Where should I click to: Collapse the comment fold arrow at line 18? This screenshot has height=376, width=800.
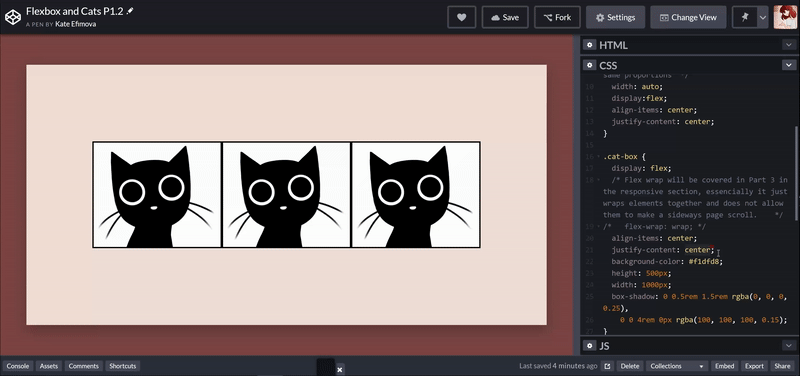click(599, 180)
